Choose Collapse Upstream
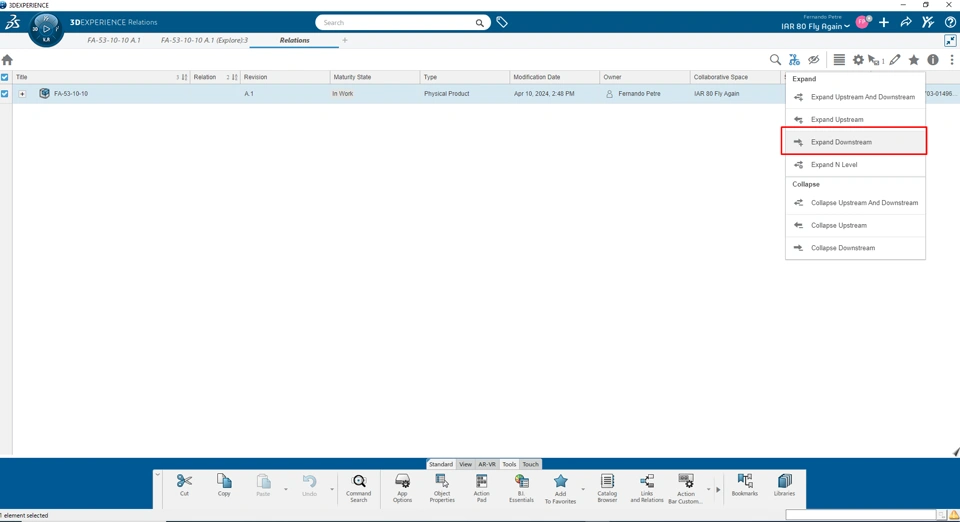The image size is (960, 522). [x=855, y=225]
